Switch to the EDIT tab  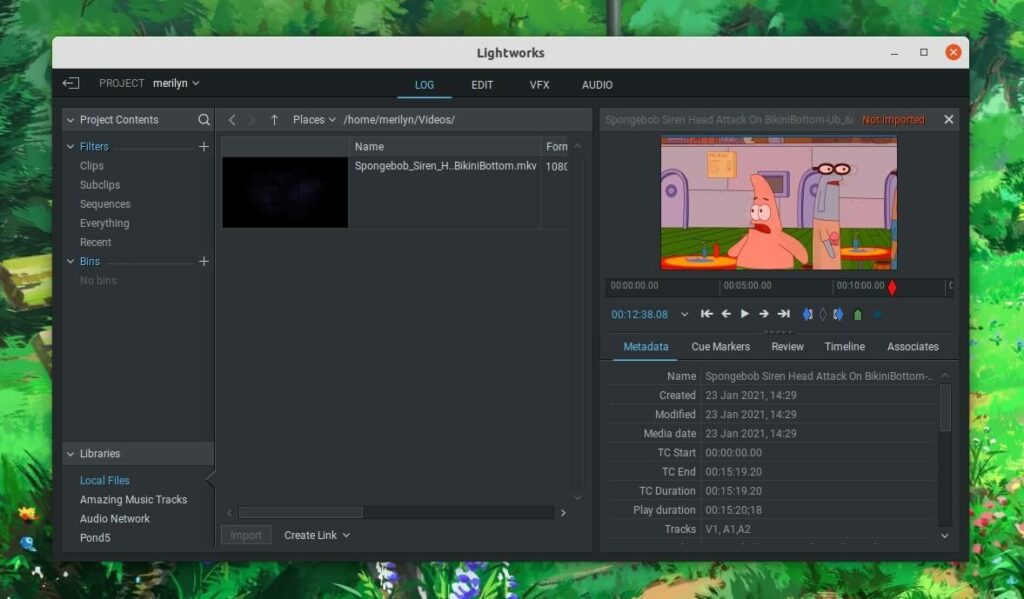pos(482,85)
